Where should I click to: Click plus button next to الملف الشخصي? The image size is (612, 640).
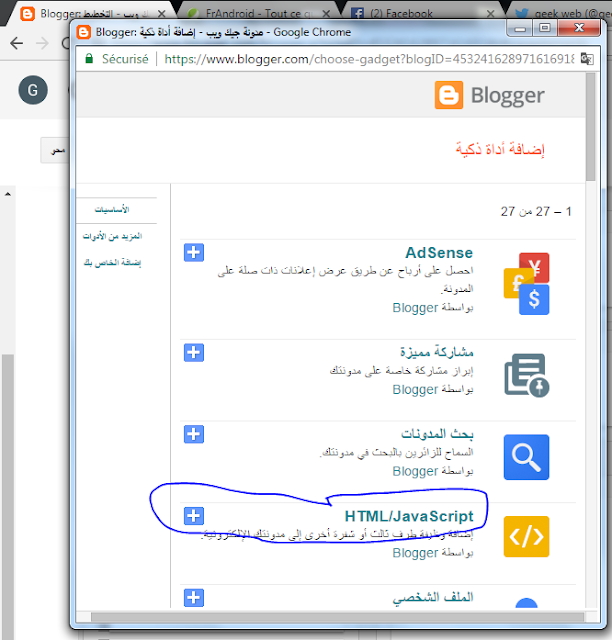point(194,598)
